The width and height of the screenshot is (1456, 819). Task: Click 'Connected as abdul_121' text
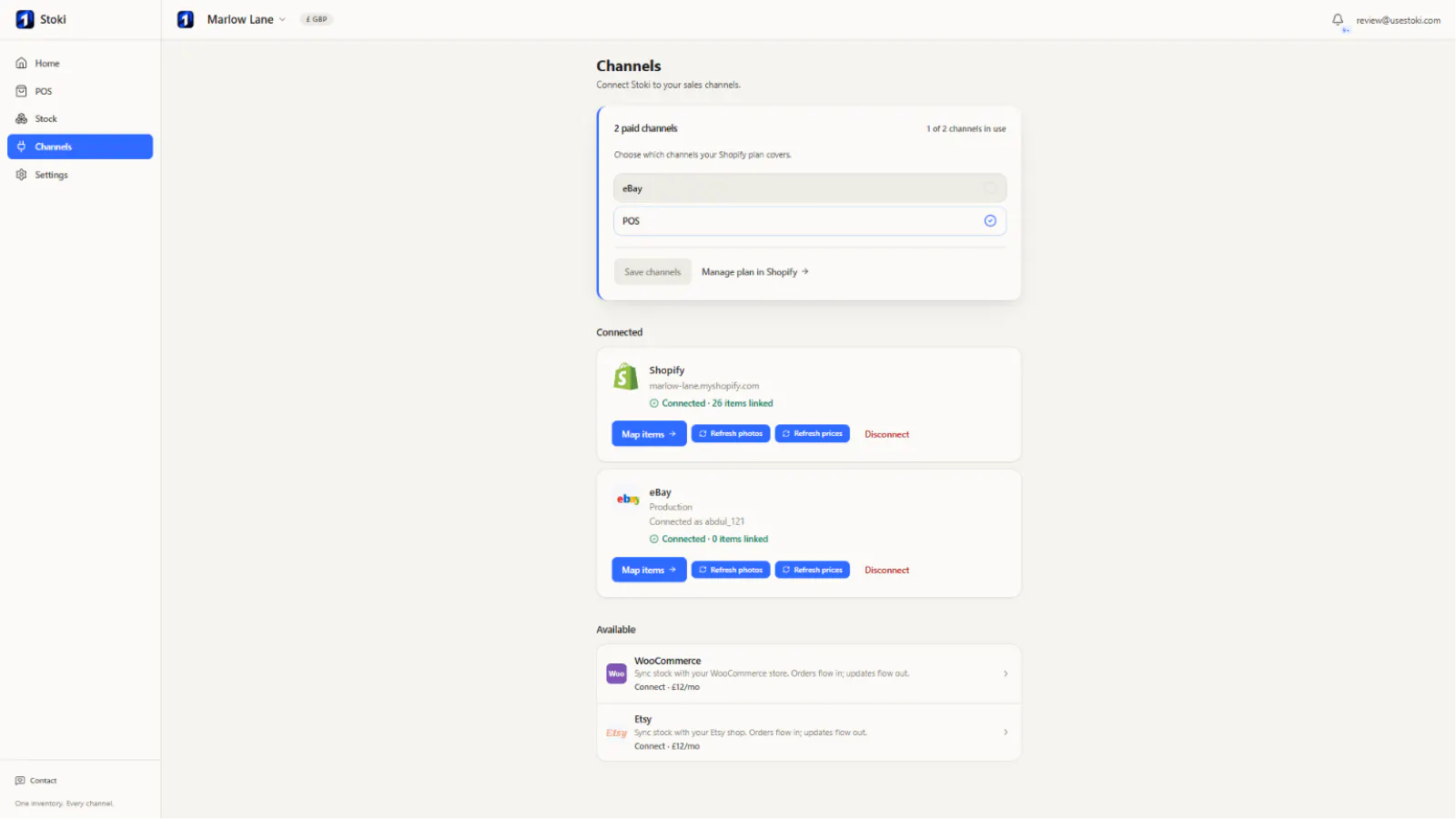(697, 521)
